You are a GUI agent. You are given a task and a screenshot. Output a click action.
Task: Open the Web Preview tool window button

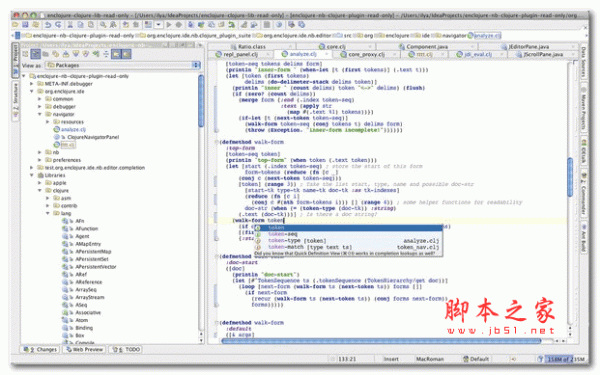click(x=84, y=349)
